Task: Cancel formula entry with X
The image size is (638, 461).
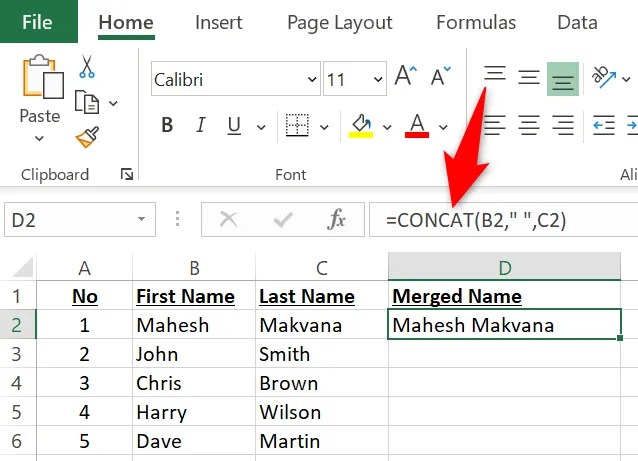Action: point(228,220)
